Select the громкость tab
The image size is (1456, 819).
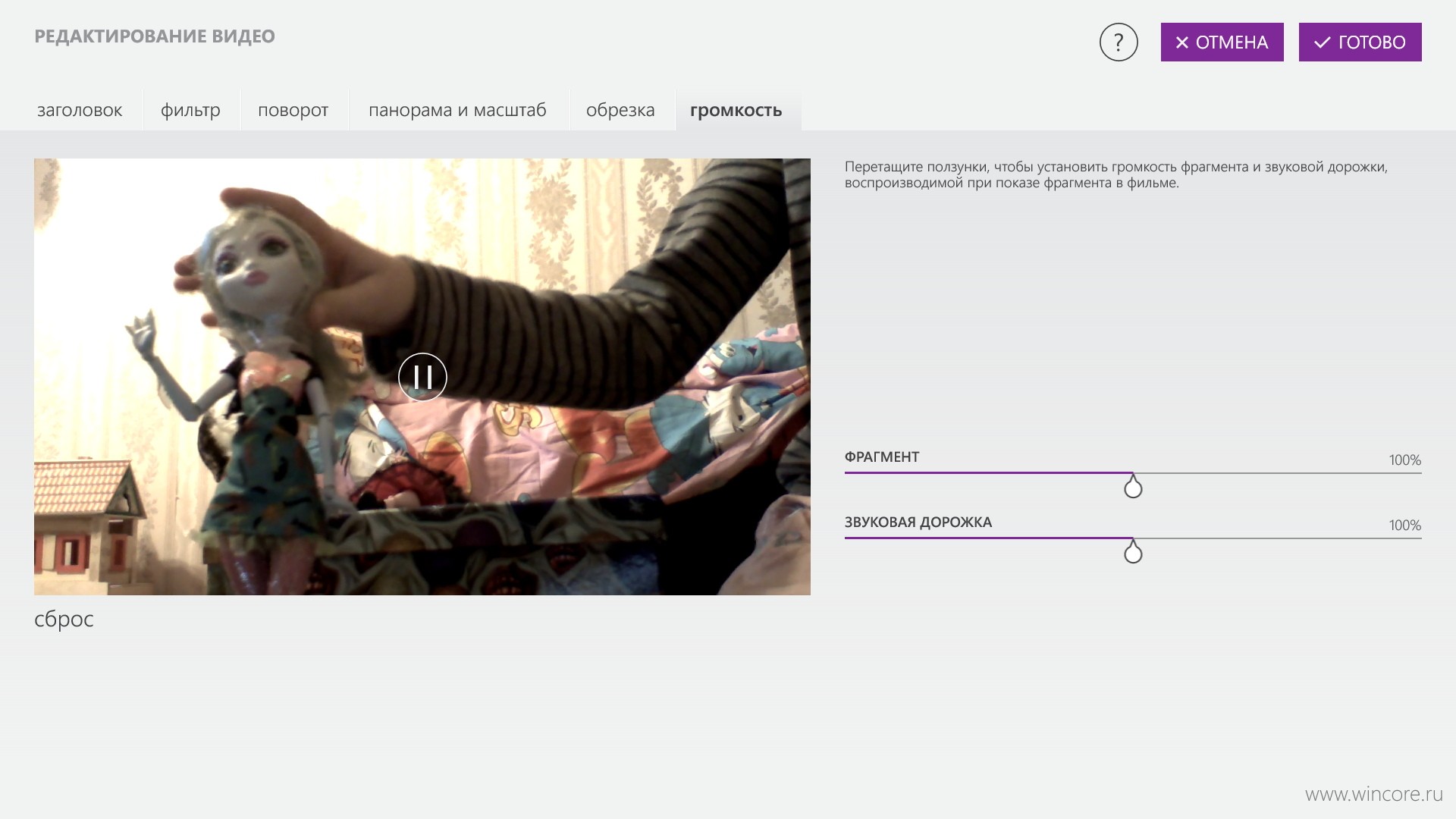(x=736, y=111)
